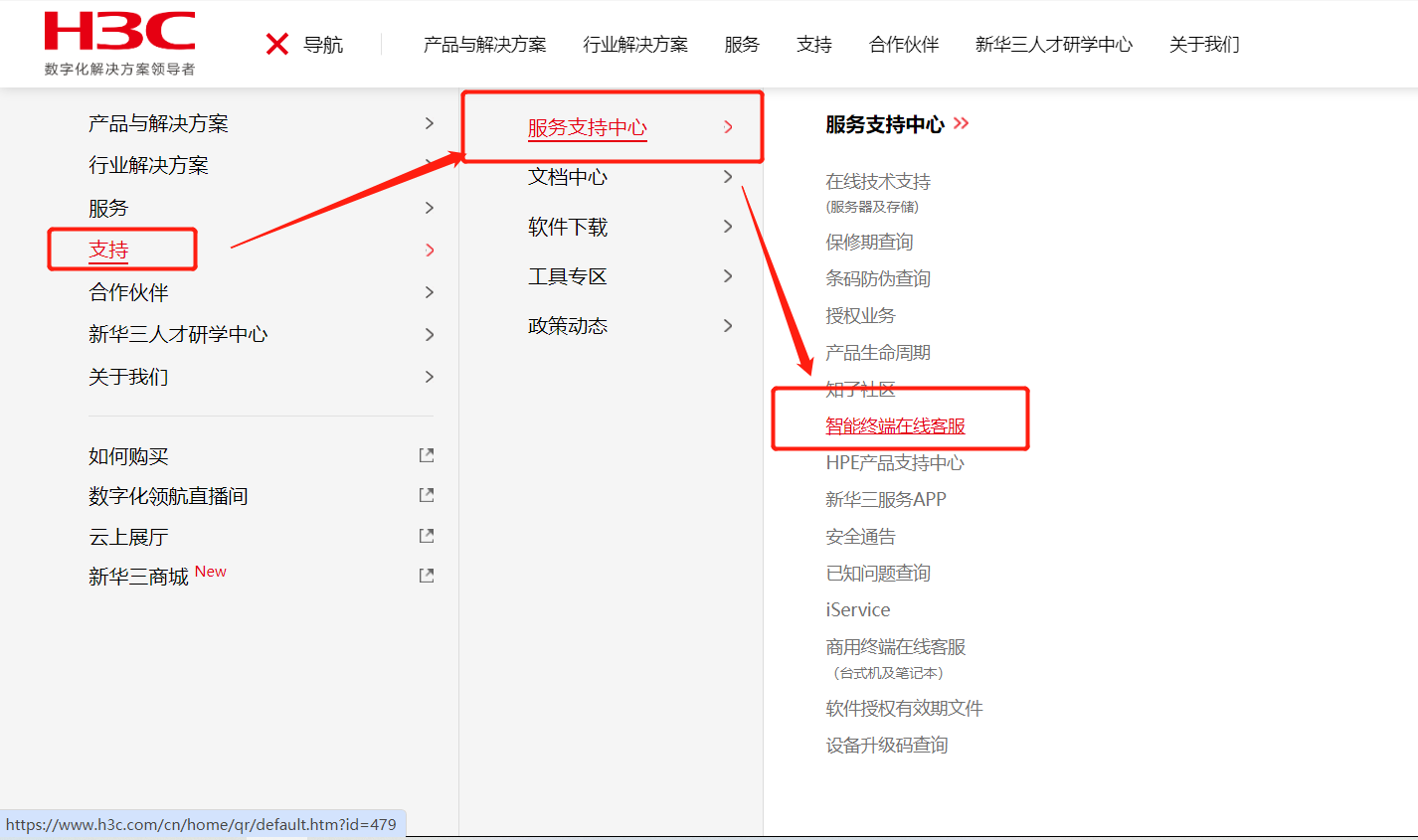Open the 云上展厅 link

coord(128,537)
